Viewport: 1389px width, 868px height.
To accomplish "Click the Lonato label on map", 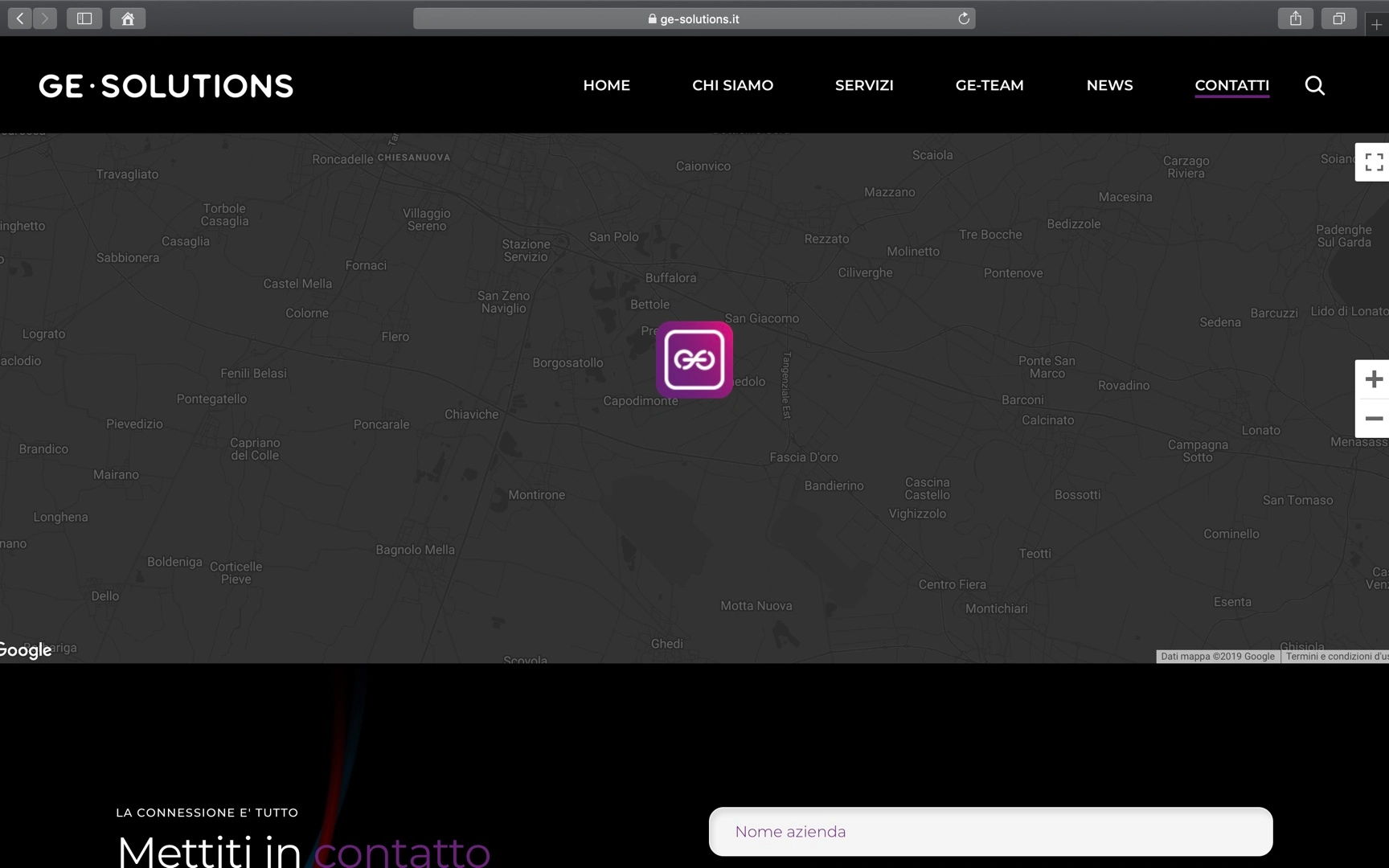I will click(x=1261, y=430).
